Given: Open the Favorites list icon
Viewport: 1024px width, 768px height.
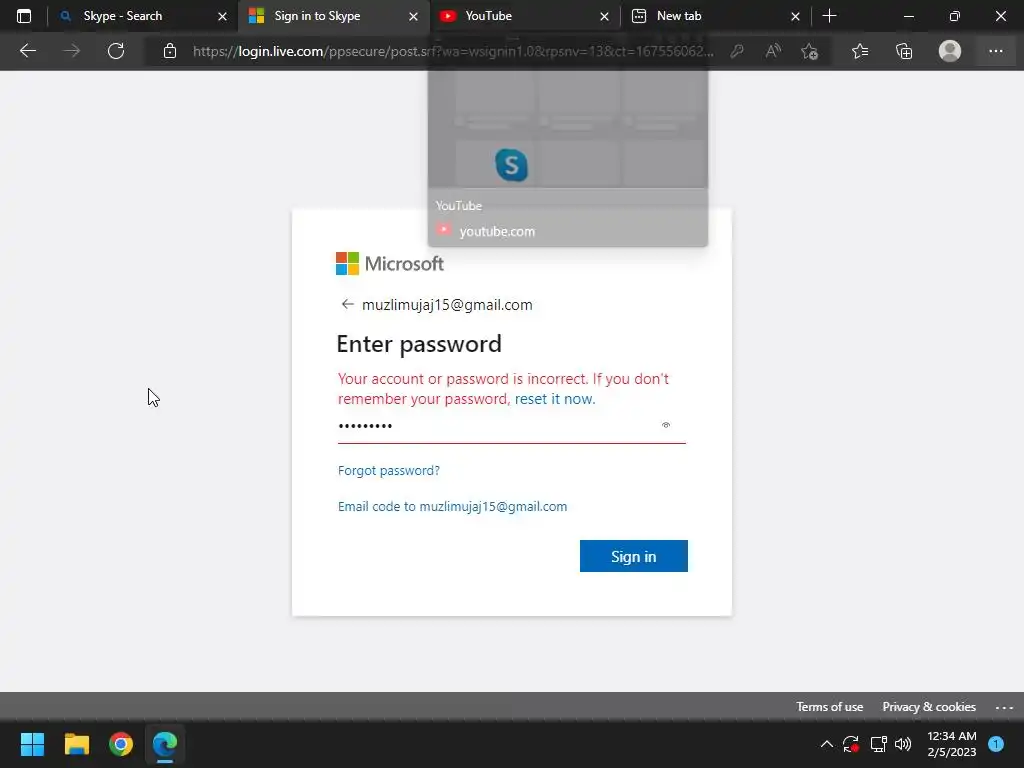Looking at the screenshot, I should 860,51.
